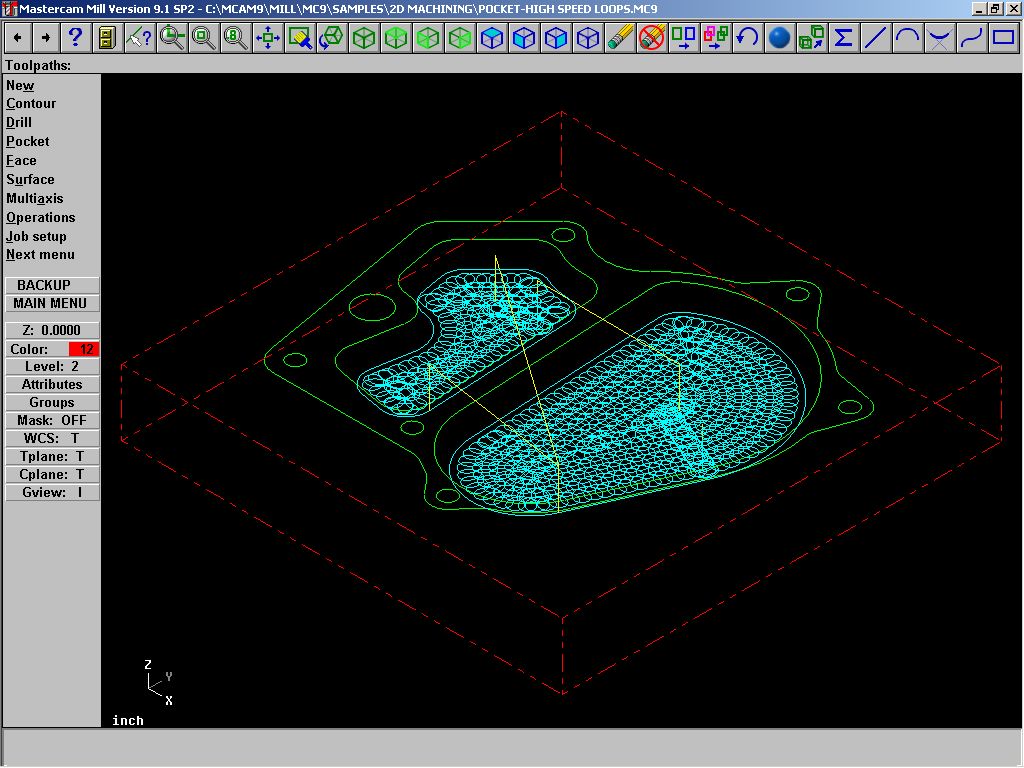This screenshot has height=768, width=1024.
Task: Click the XYZ axis indicator in the viewport
Action: point(159,683)
